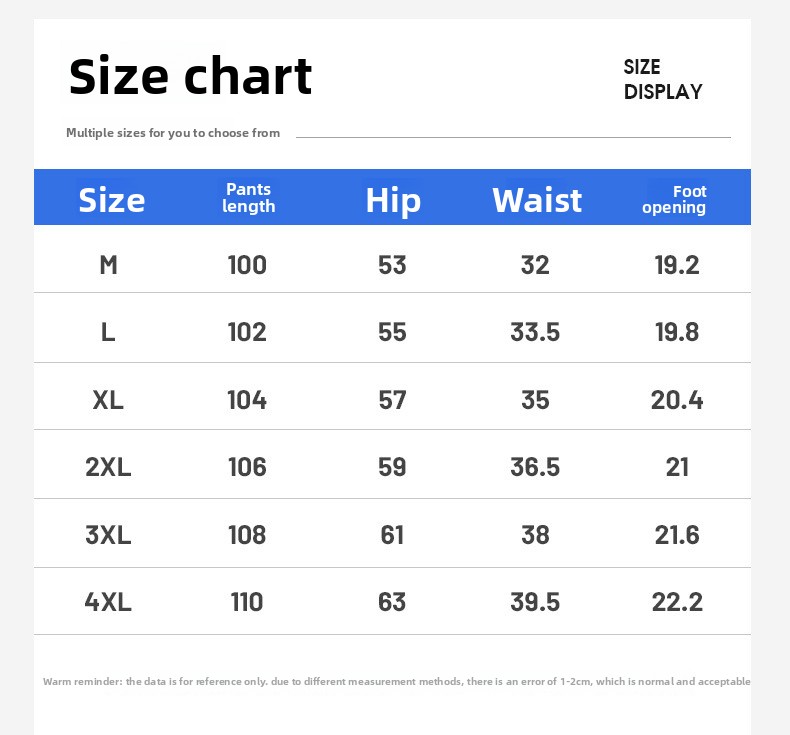This screenshot has width=790, height=735.
Task: Click the "SIZE DISPLAY" label
Action: pos(662,79)
